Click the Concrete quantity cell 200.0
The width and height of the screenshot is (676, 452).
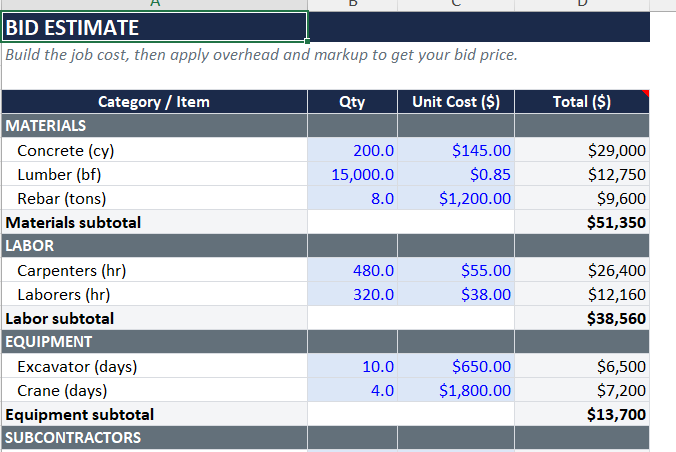click(352, 150)
